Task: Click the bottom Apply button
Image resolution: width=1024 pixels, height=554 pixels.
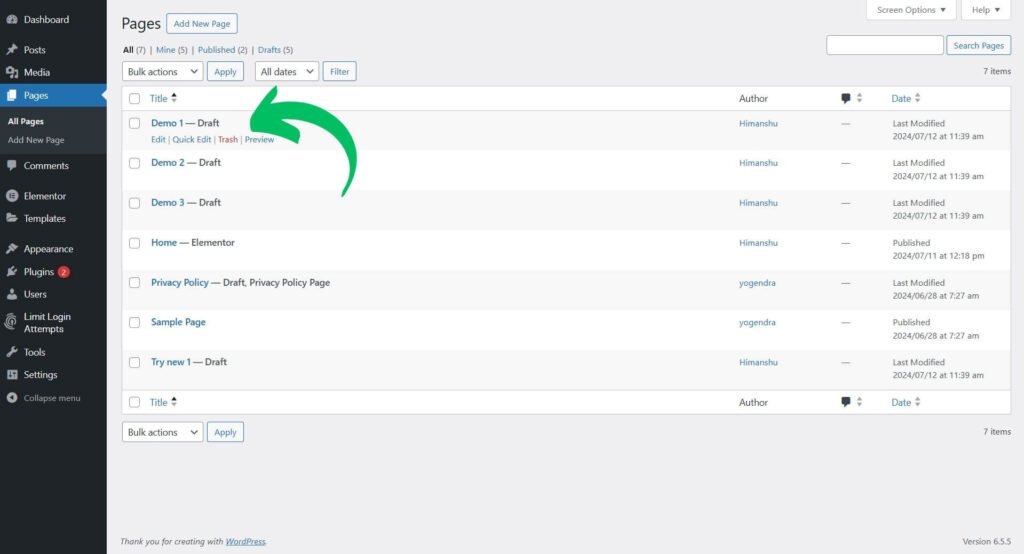Action: [225, 432]
